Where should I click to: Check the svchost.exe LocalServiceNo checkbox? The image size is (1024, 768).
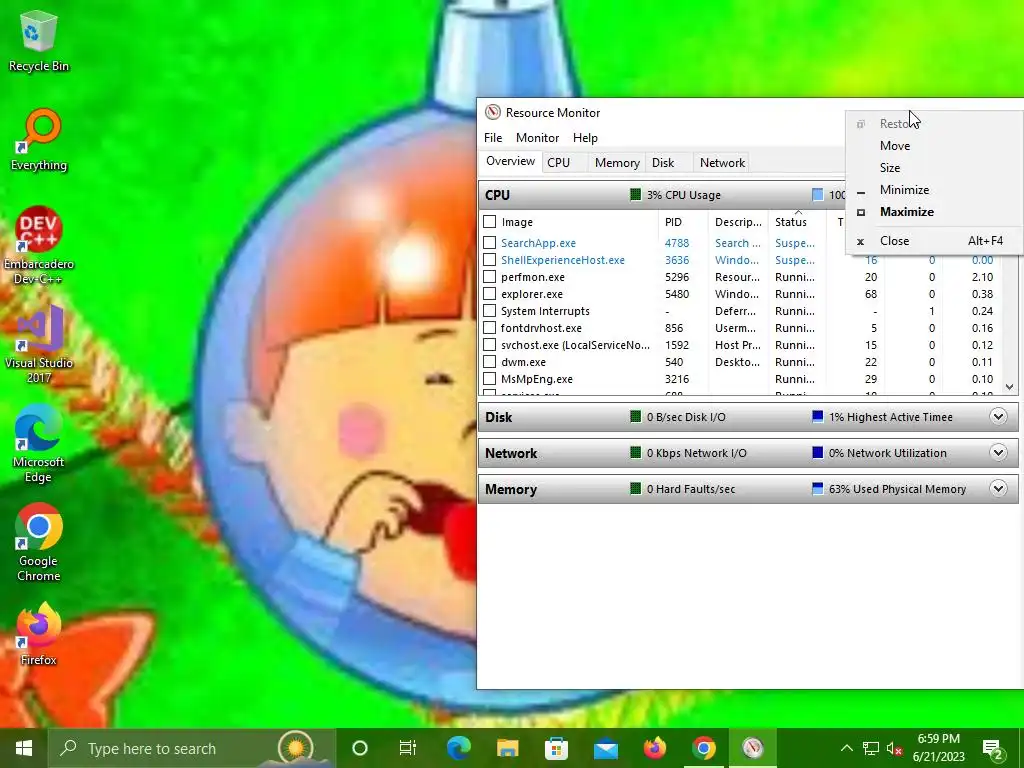[489, 345]
